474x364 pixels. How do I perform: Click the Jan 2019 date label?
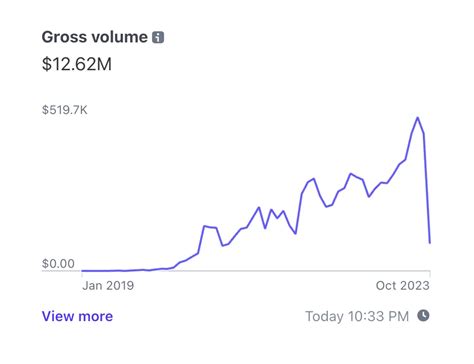108,286
